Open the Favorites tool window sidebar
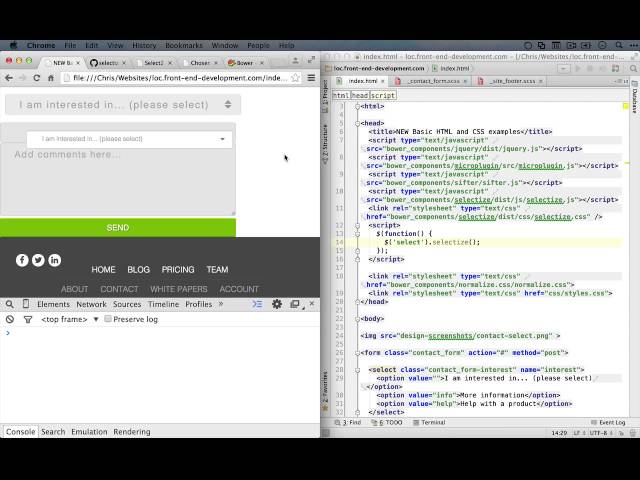 point(325,391)
